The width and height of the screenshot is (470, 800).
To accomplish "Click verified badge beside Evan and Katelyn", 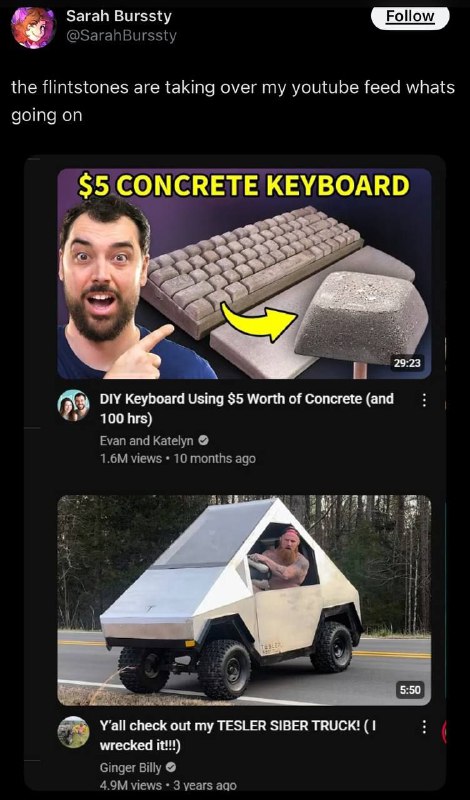I will 203,440.
